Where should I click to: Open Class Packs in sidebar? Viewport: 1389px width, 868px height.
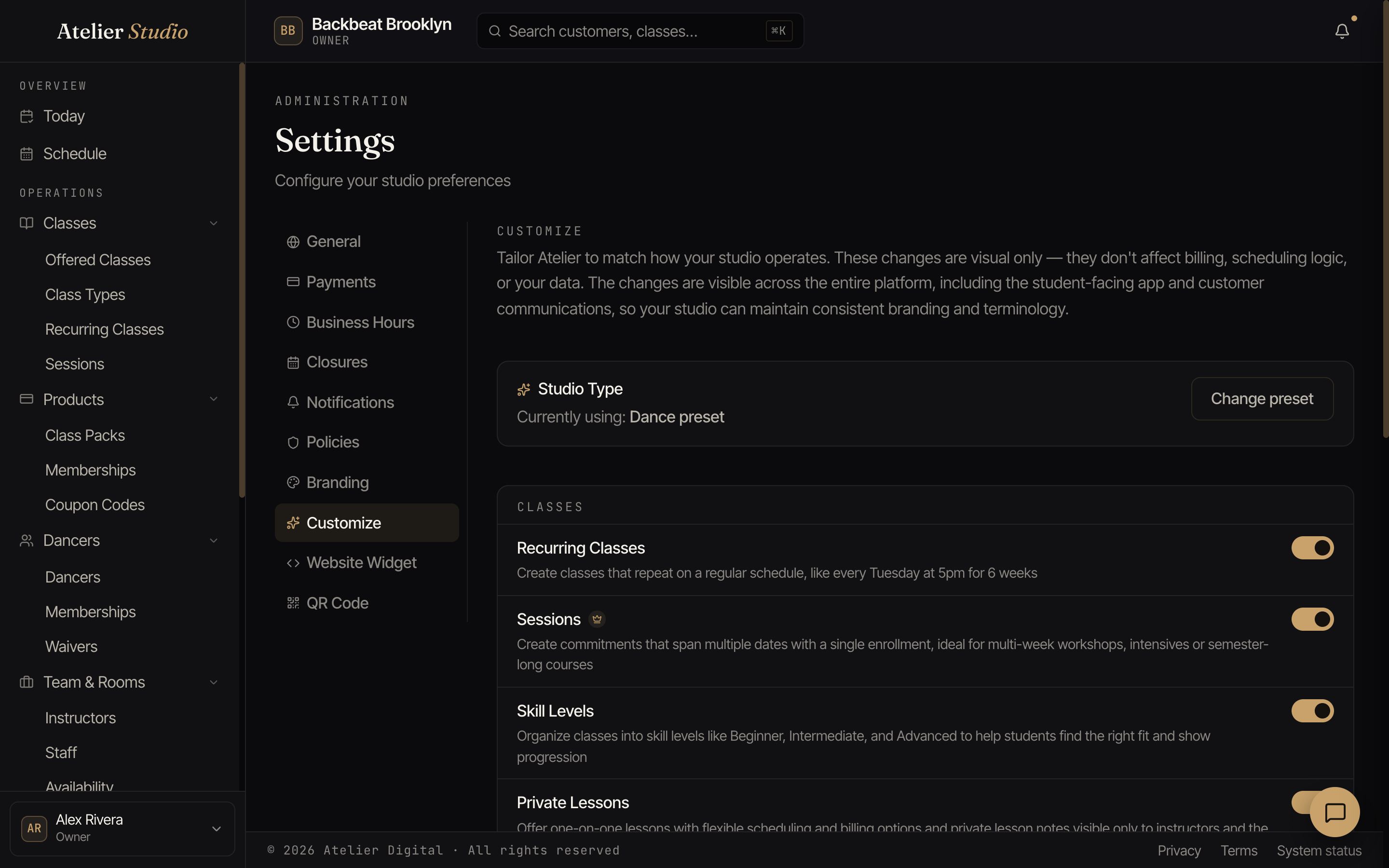point(85,435)
